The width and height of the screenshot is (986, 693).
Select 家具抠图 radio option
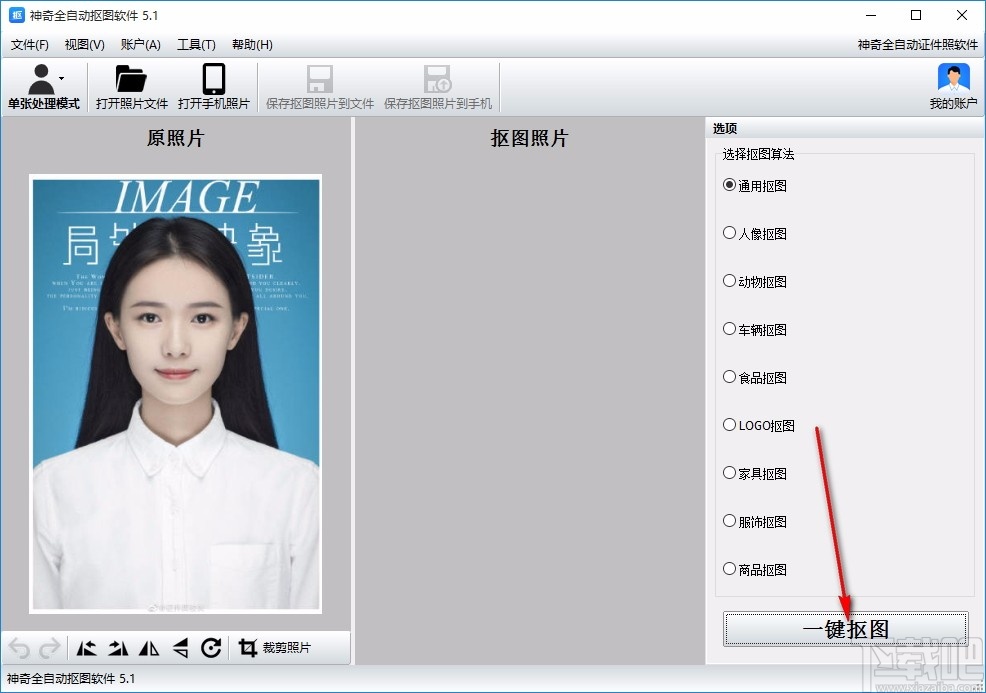755,473
